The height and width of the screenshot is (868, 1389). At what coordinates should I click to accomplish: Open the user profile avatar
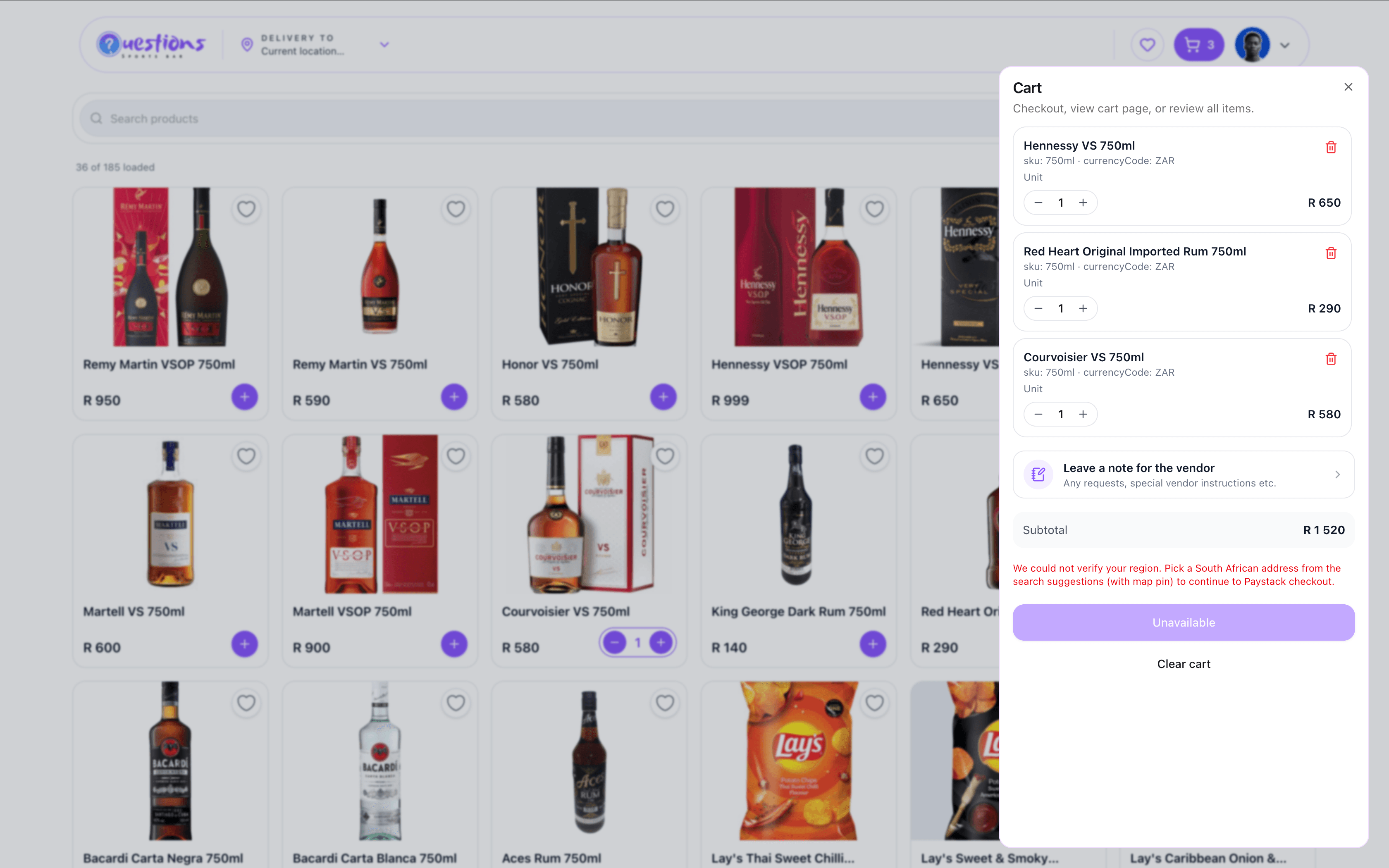pos(1252,45)
